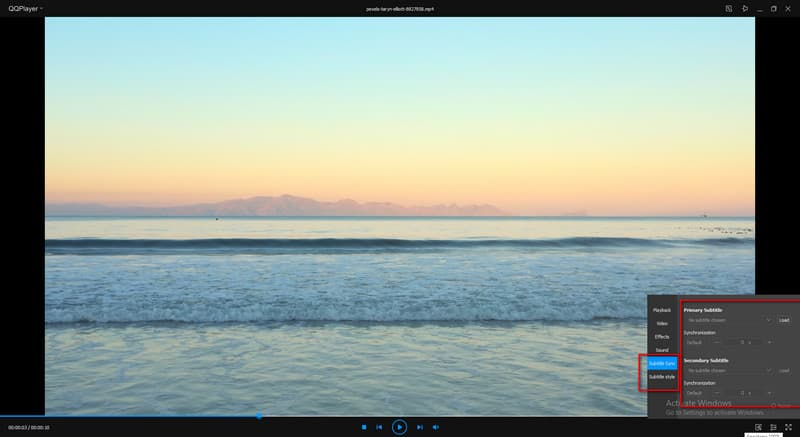This screenshot has width=800, height=437.
Task: Increase secondary subtitle sync with plus
Action: click(x=769, y=393)
